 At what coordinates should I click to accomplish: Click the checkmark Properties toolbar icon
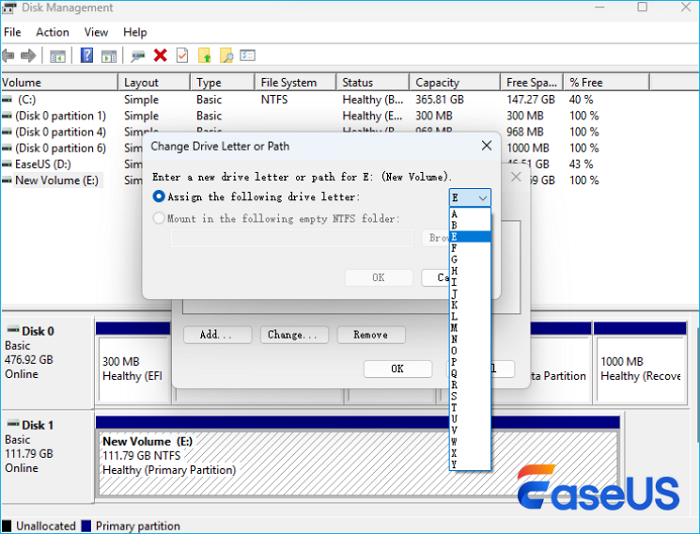pos(182,55)
